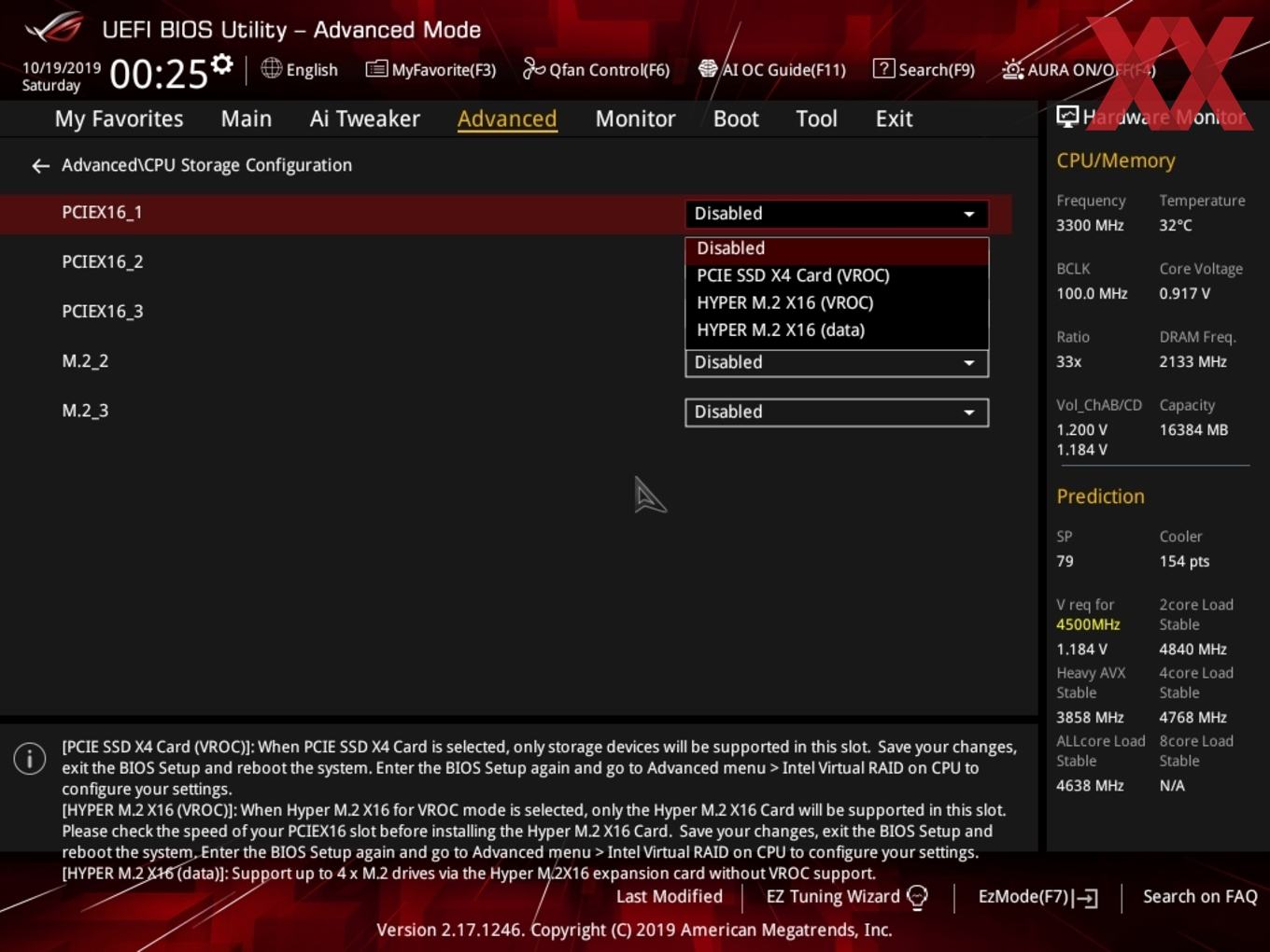Open AI OC Guide(F11) icon

click(x=708, y=68)
